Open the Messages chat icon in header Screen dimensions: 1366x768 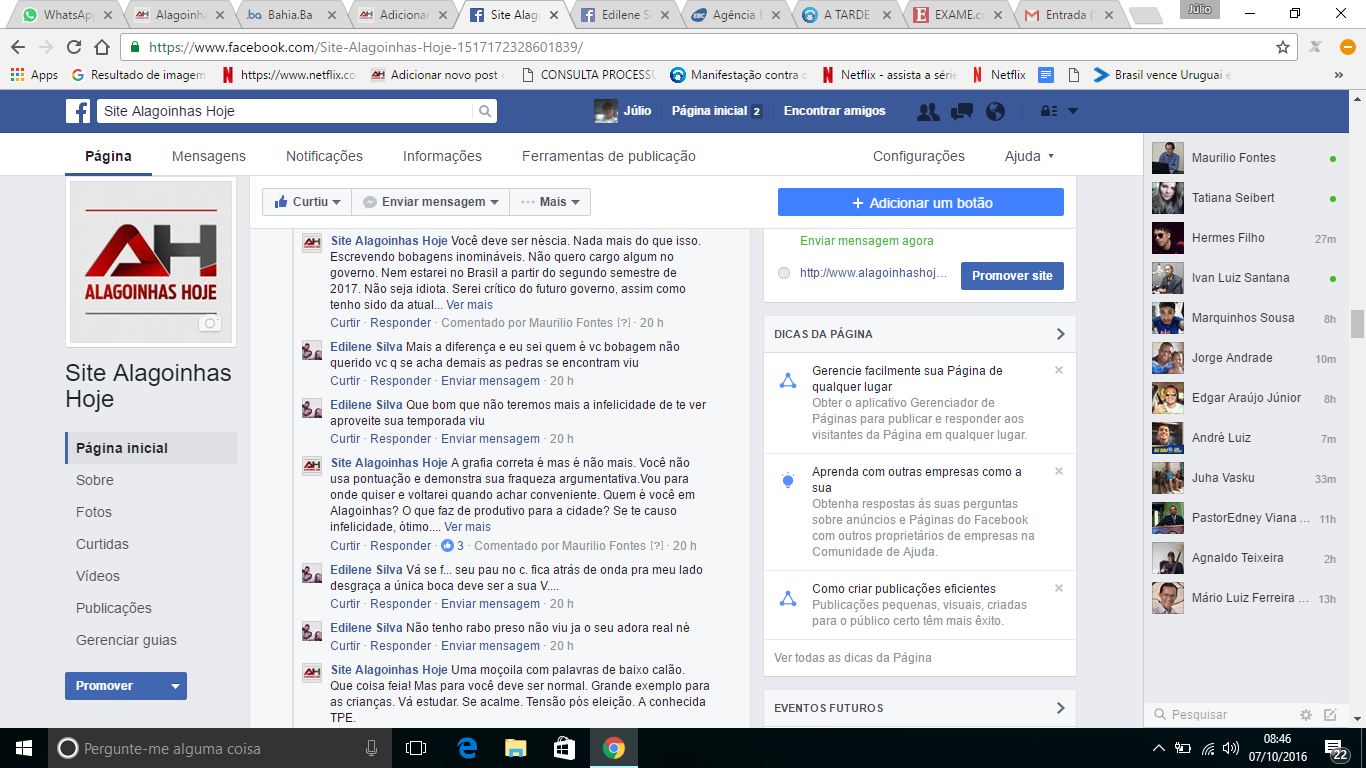[x=962, y=111]
